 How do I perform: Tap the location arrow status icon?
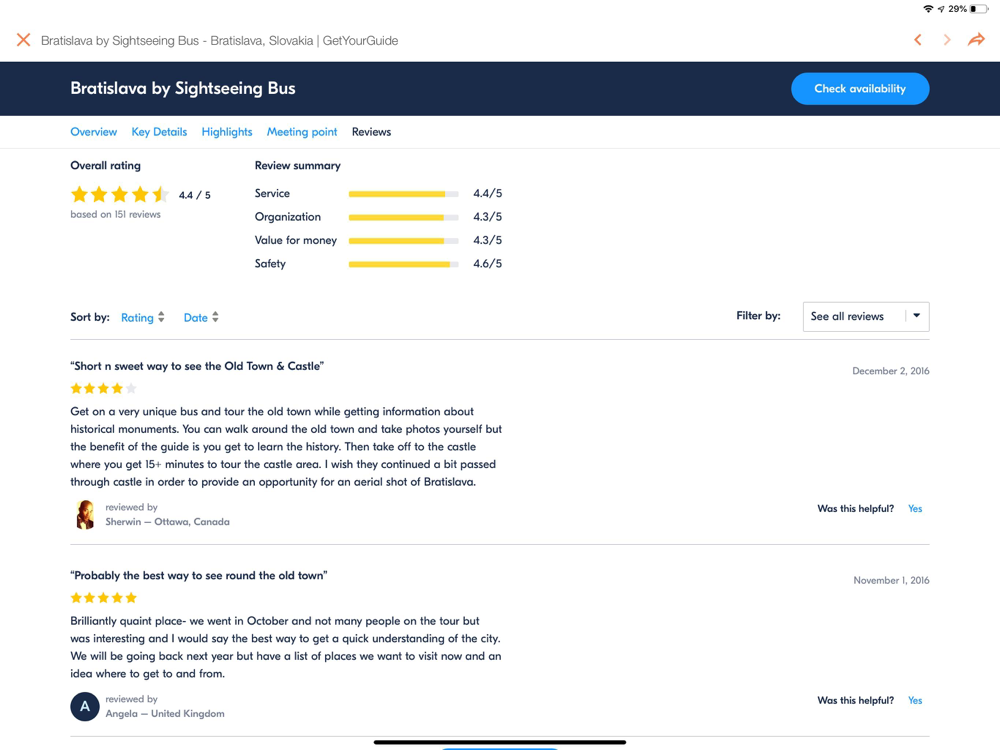tap(941, 9)
